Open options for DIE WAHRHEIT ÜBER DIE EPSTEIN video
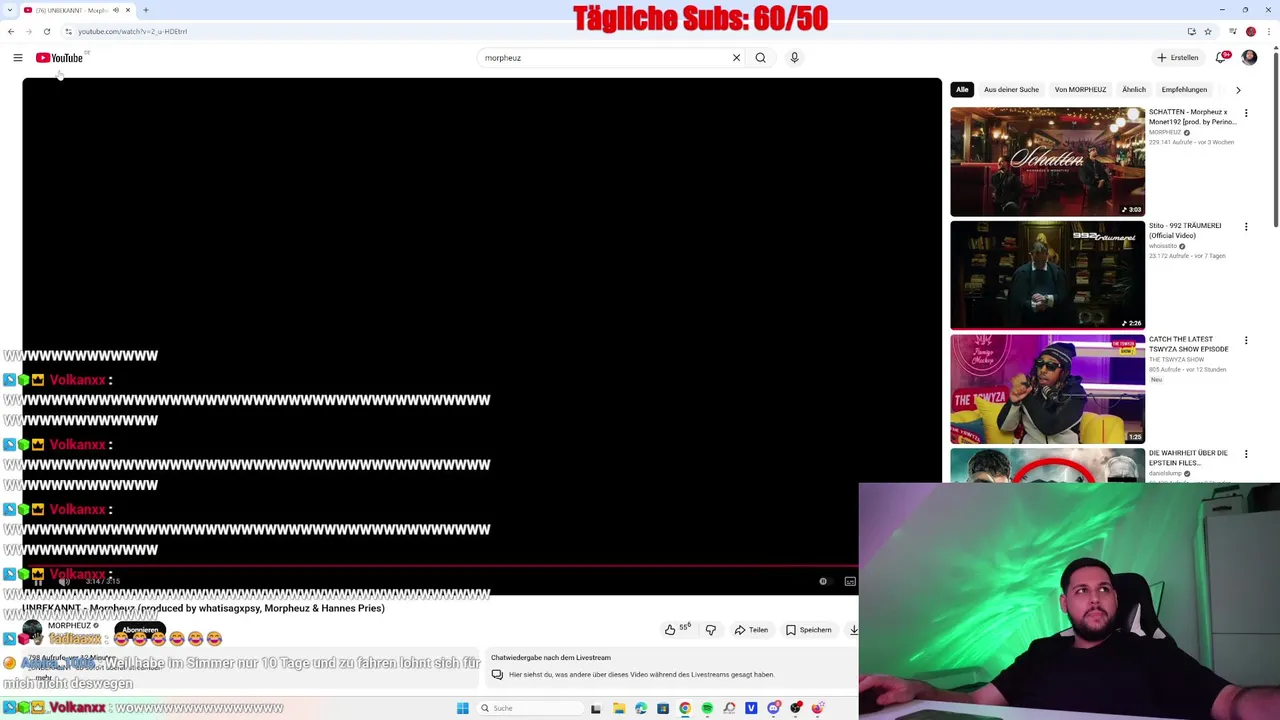This screenshot has height=720, width=1280. coord(1246,454)
